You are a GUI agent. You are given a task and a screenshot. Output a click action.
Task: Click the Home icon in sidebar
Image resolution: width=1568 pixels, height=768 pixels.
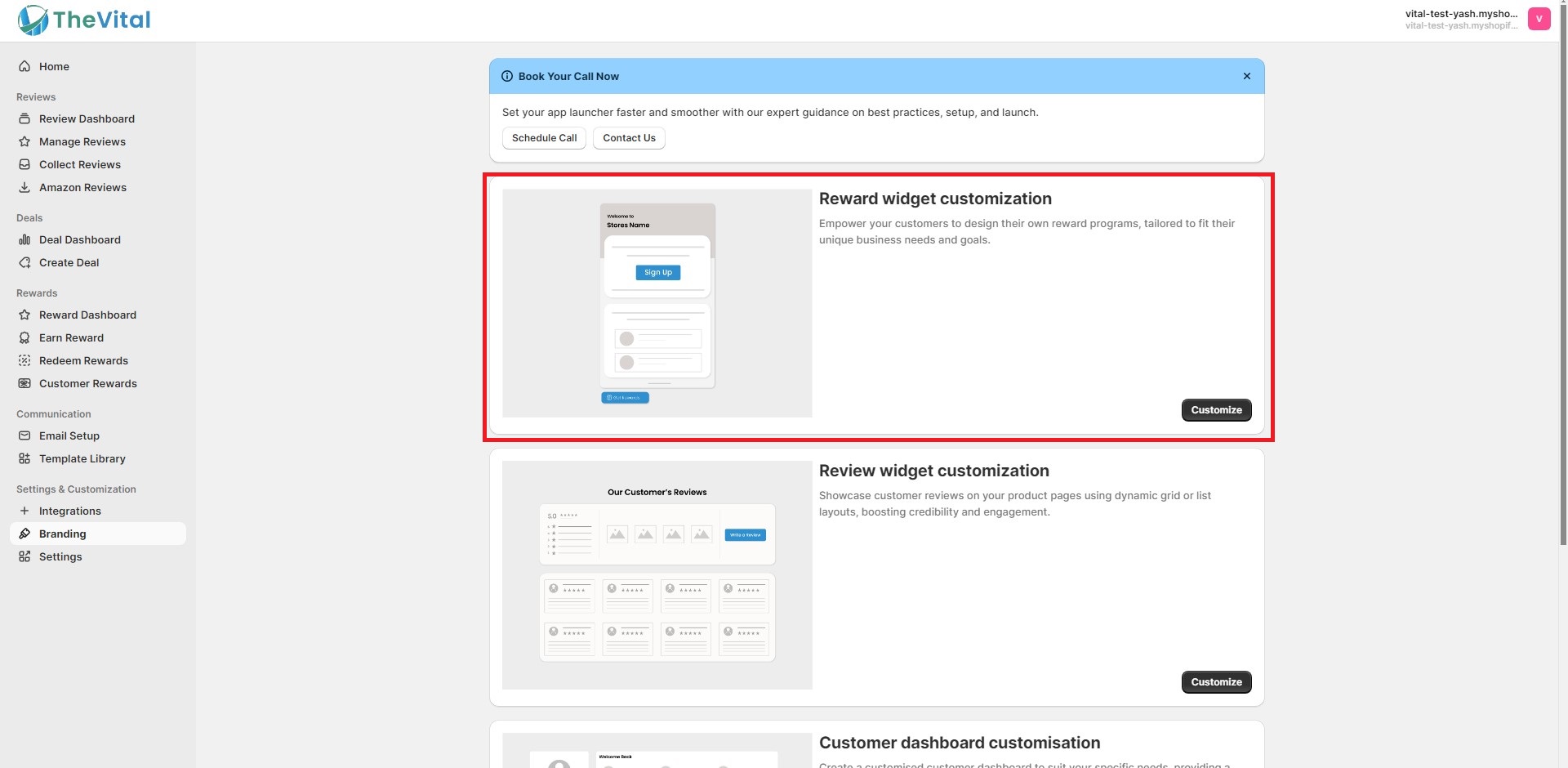tap(24, 66)
